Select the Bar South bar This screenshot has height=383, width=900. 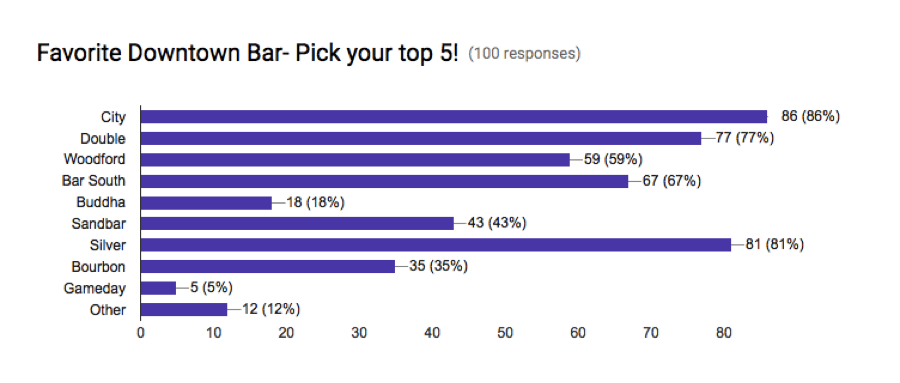pyautogui.click(x=385, y=181)
